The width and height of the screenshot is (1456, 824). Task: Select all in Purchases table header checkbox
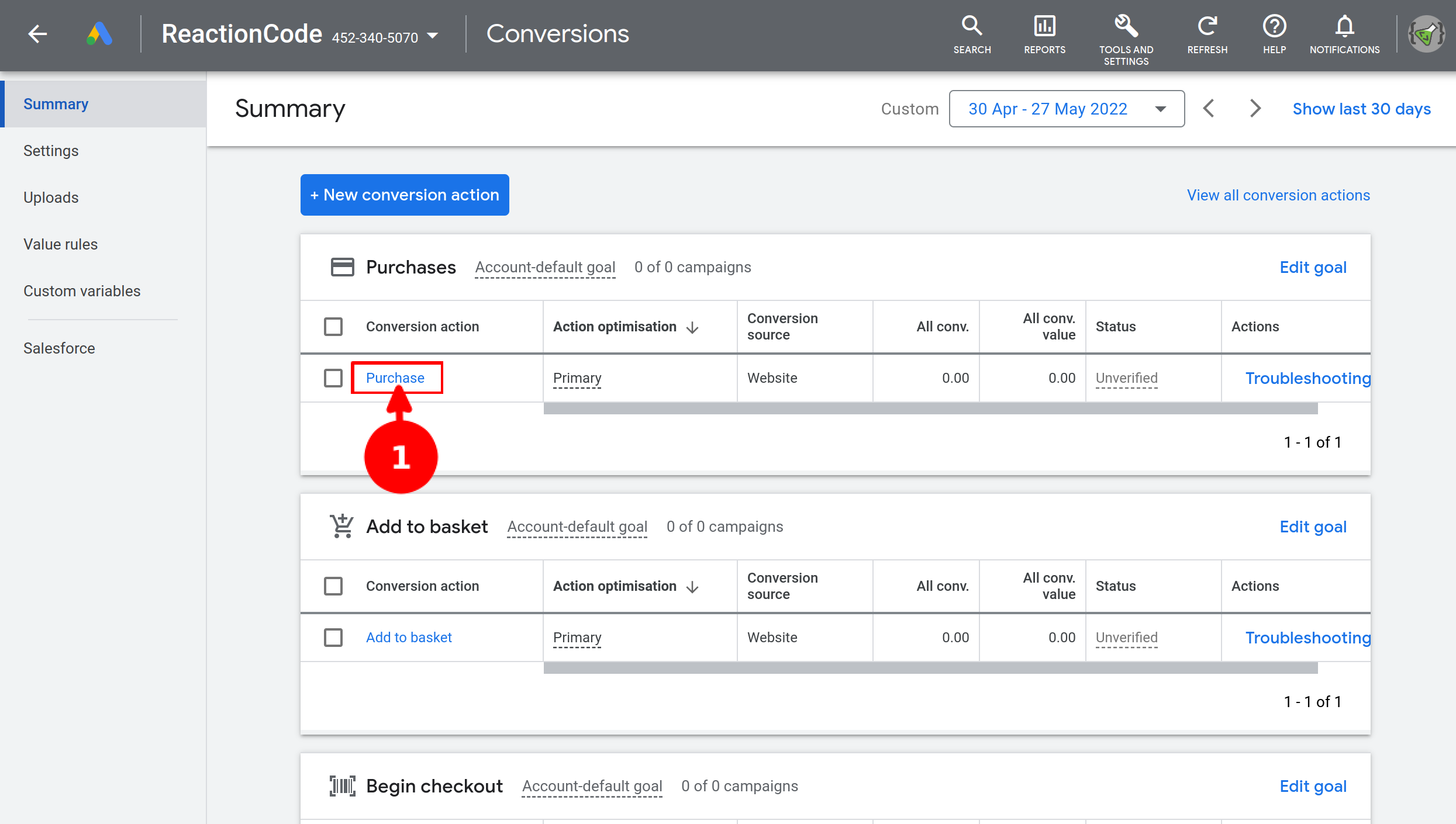[333, 327]
